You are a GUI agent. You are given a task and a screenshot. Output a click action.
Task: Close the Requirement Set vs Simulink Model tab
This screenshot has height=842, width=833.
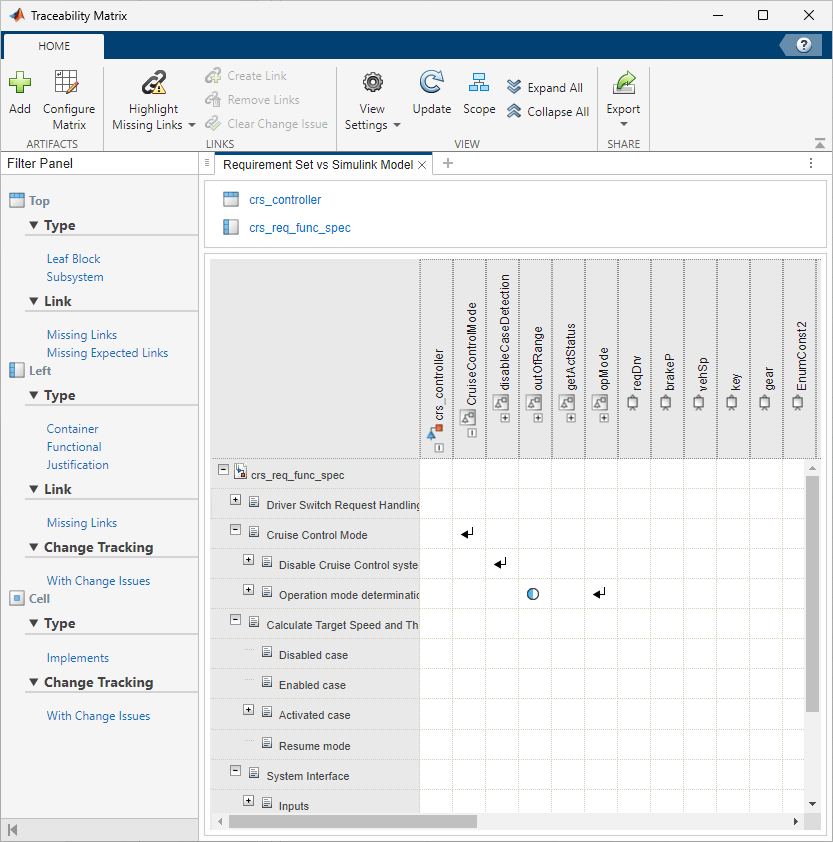[x=422, y=165]
